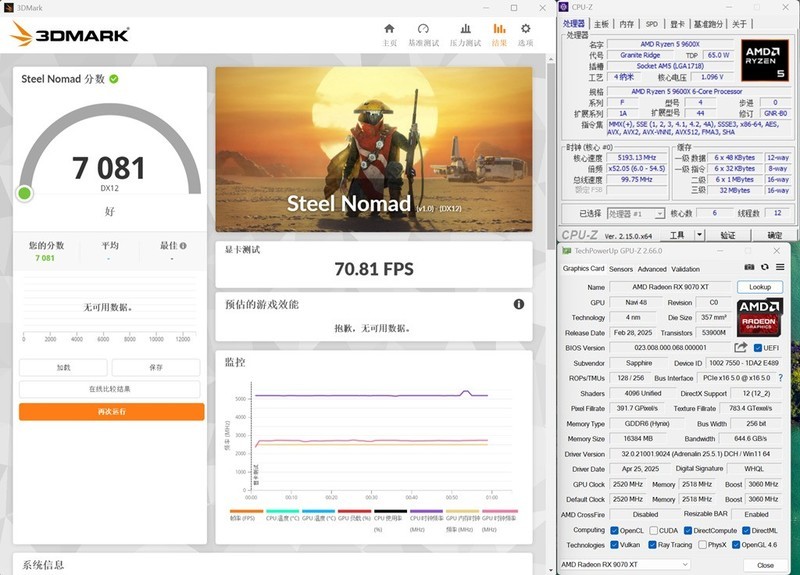The image size is (800, 575).
Task: Click the info icon next to 最佳
Action: coord(183,245)
